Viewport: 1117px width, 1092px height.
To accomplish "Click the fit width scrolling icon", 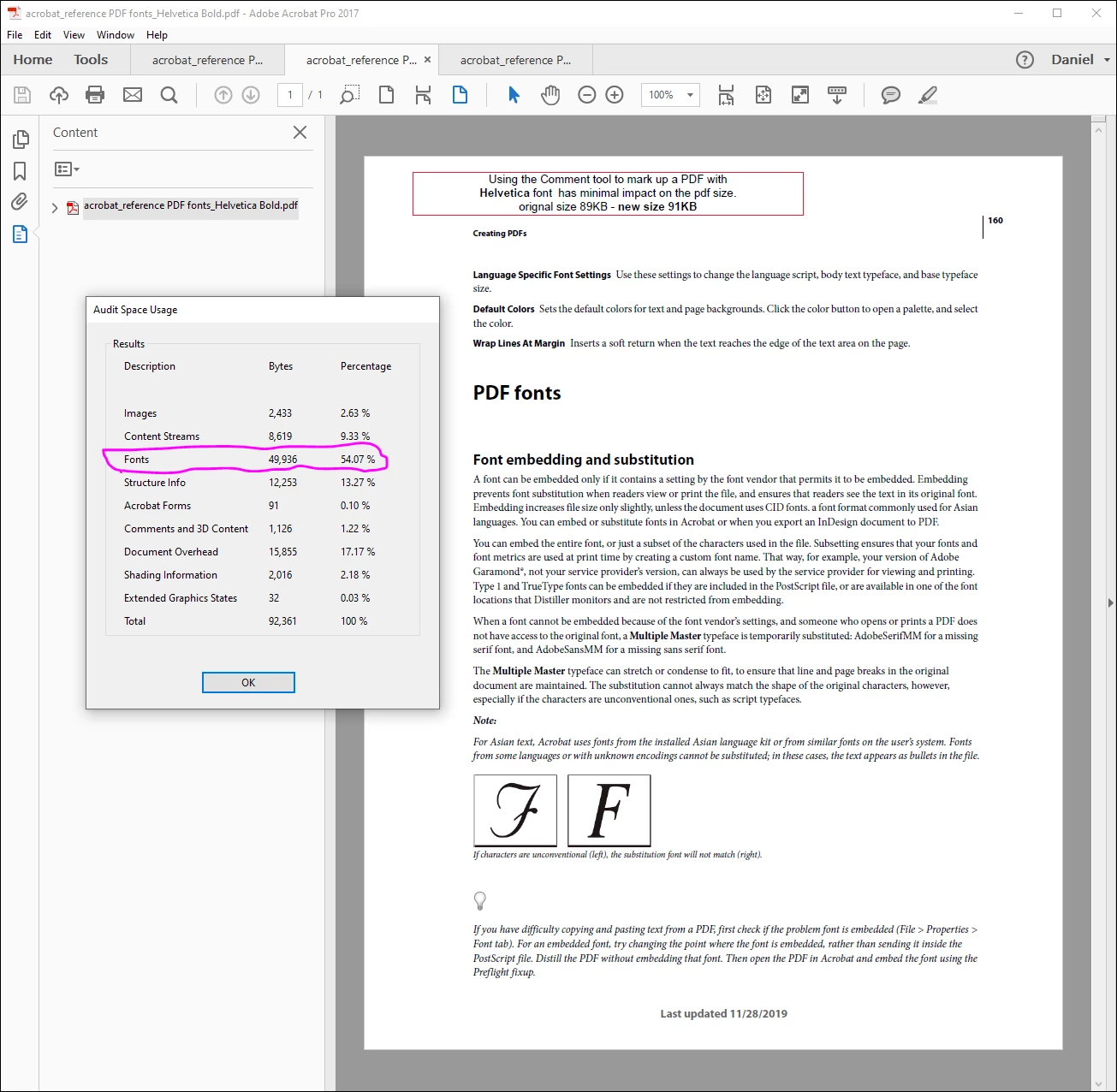I will (726, 95).
